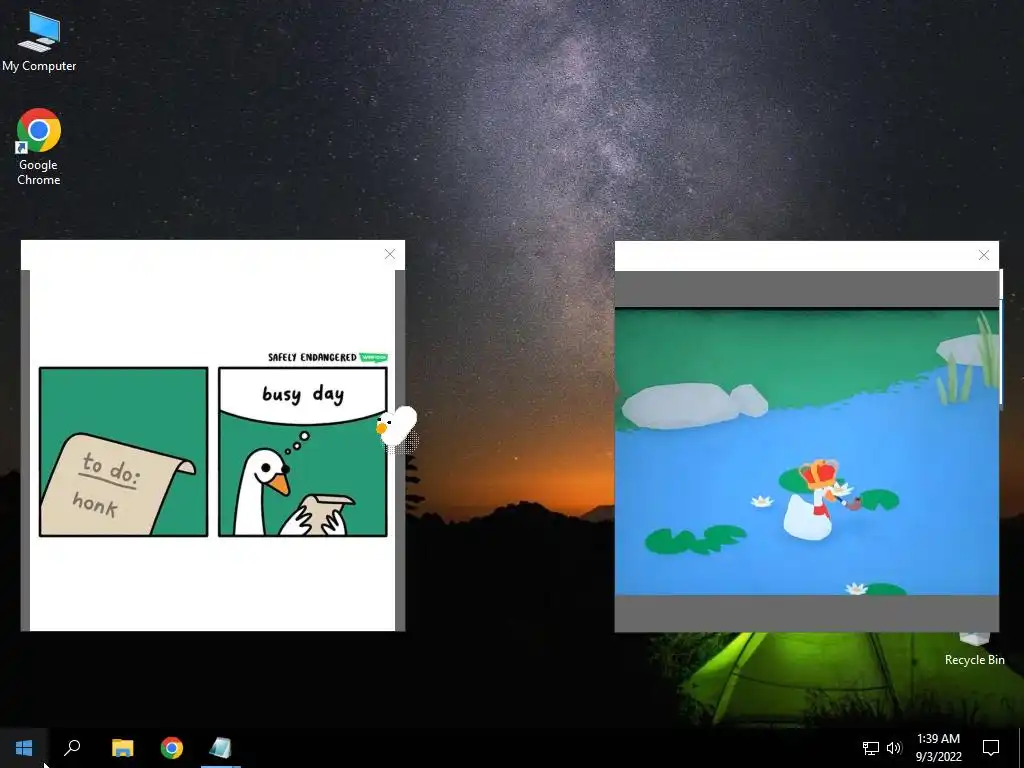
Task: Select the running notepad-style app on taskbar
Action: [221, 748]
